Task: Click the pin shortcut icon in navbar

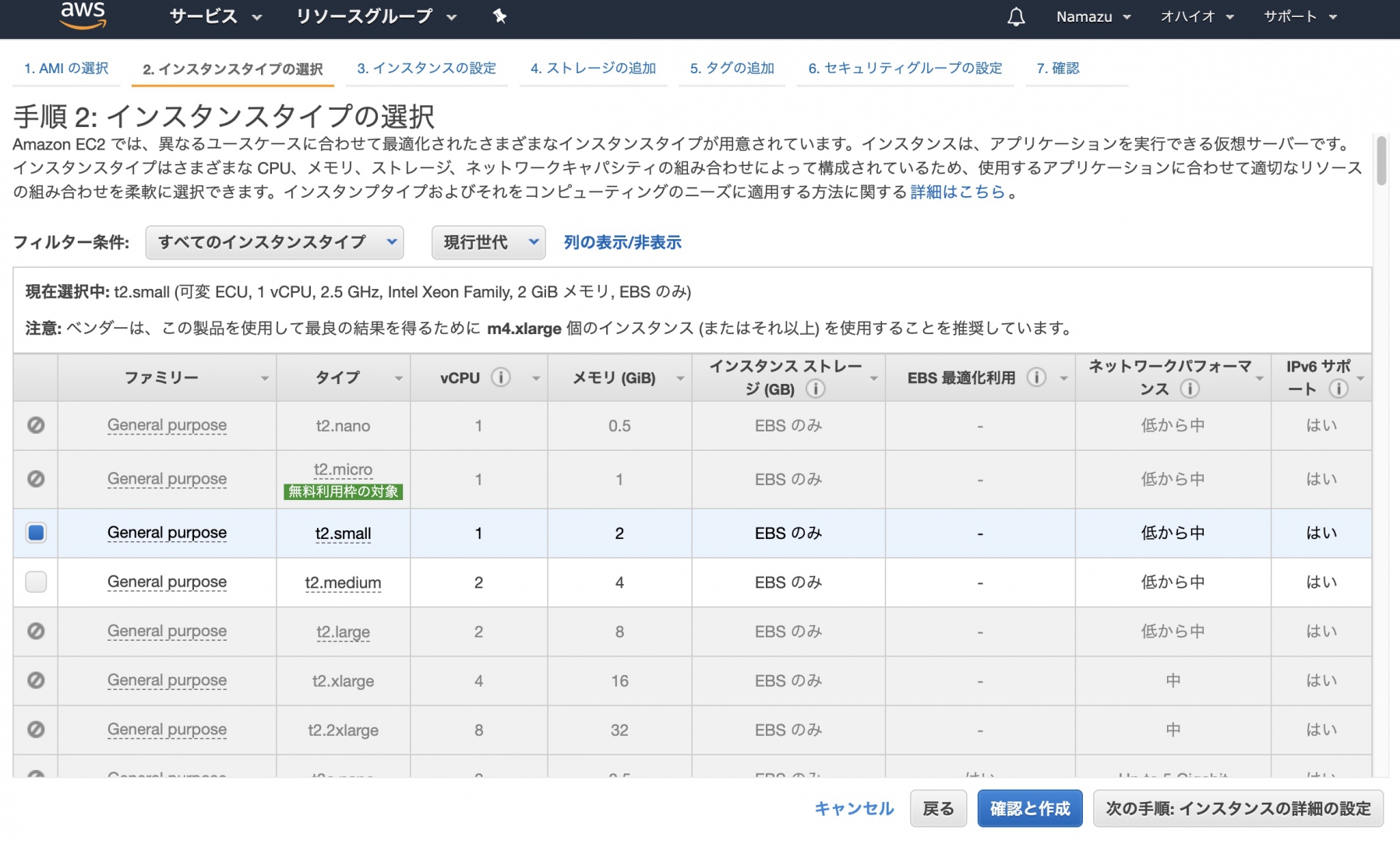Action: coord(500,16)
